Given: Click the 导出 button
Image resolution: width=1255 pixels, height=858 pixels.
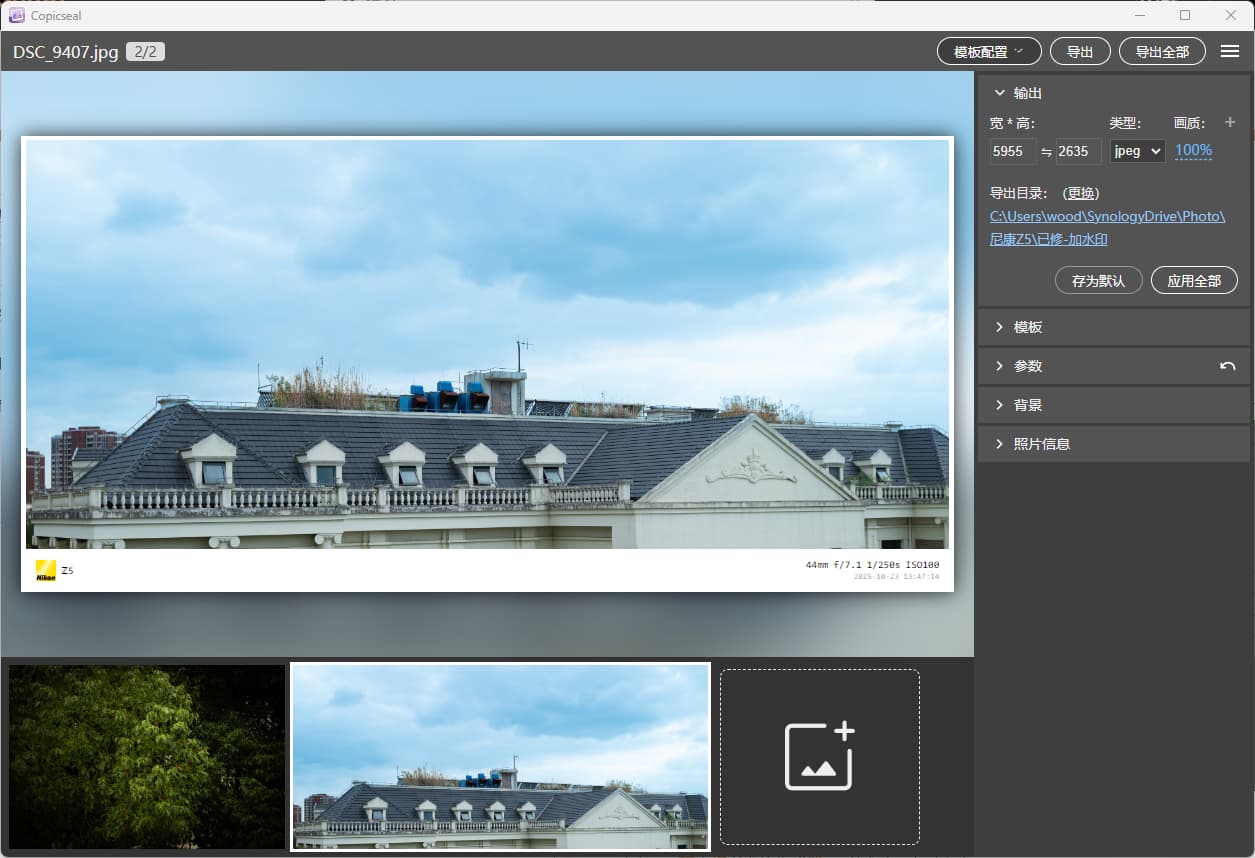Looking at the screenshot, I should point(1079,51).
